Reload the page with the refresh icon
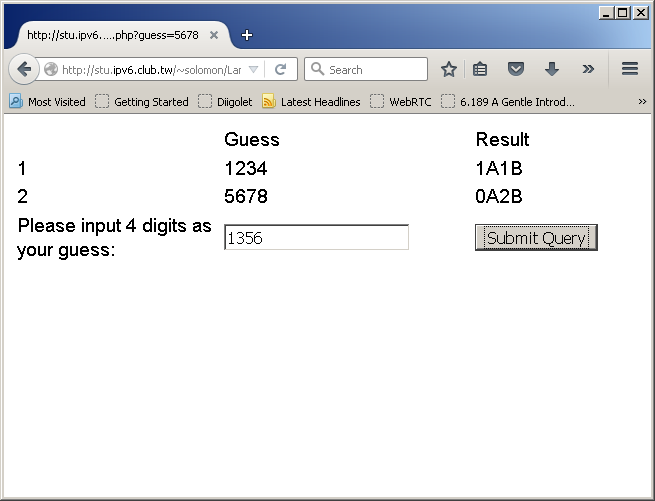 (281, 70)
